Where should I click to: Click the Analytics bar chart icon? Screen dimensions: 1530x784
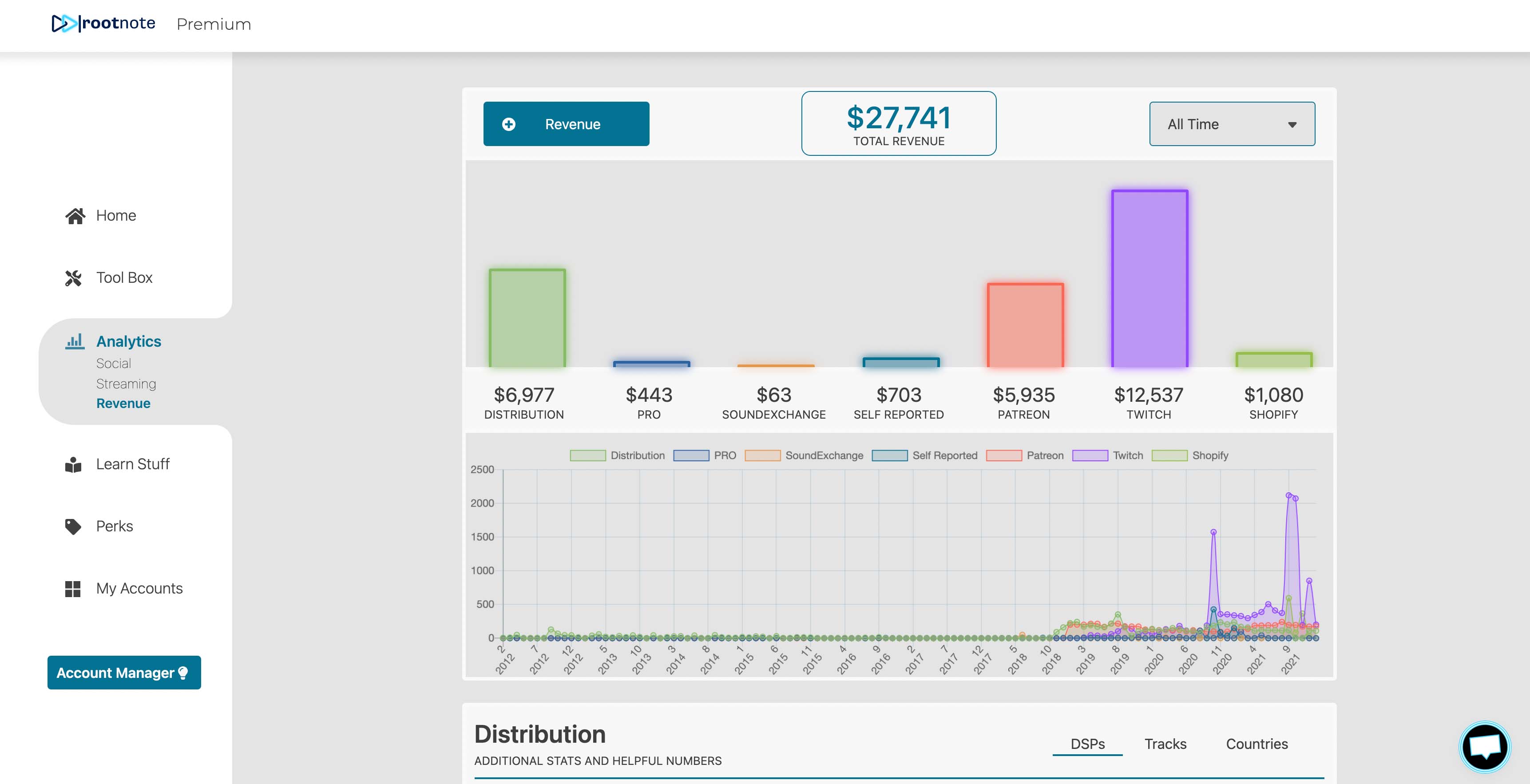pos(75,341)
